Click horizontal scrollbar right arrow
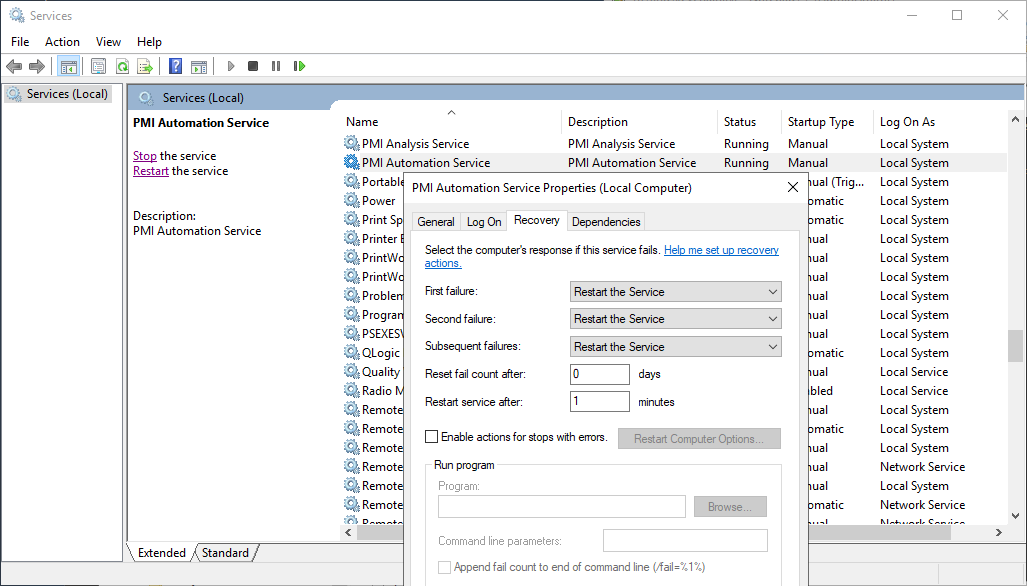The image size is (1027, 586). pyautogui.click(x=998, y=532)
